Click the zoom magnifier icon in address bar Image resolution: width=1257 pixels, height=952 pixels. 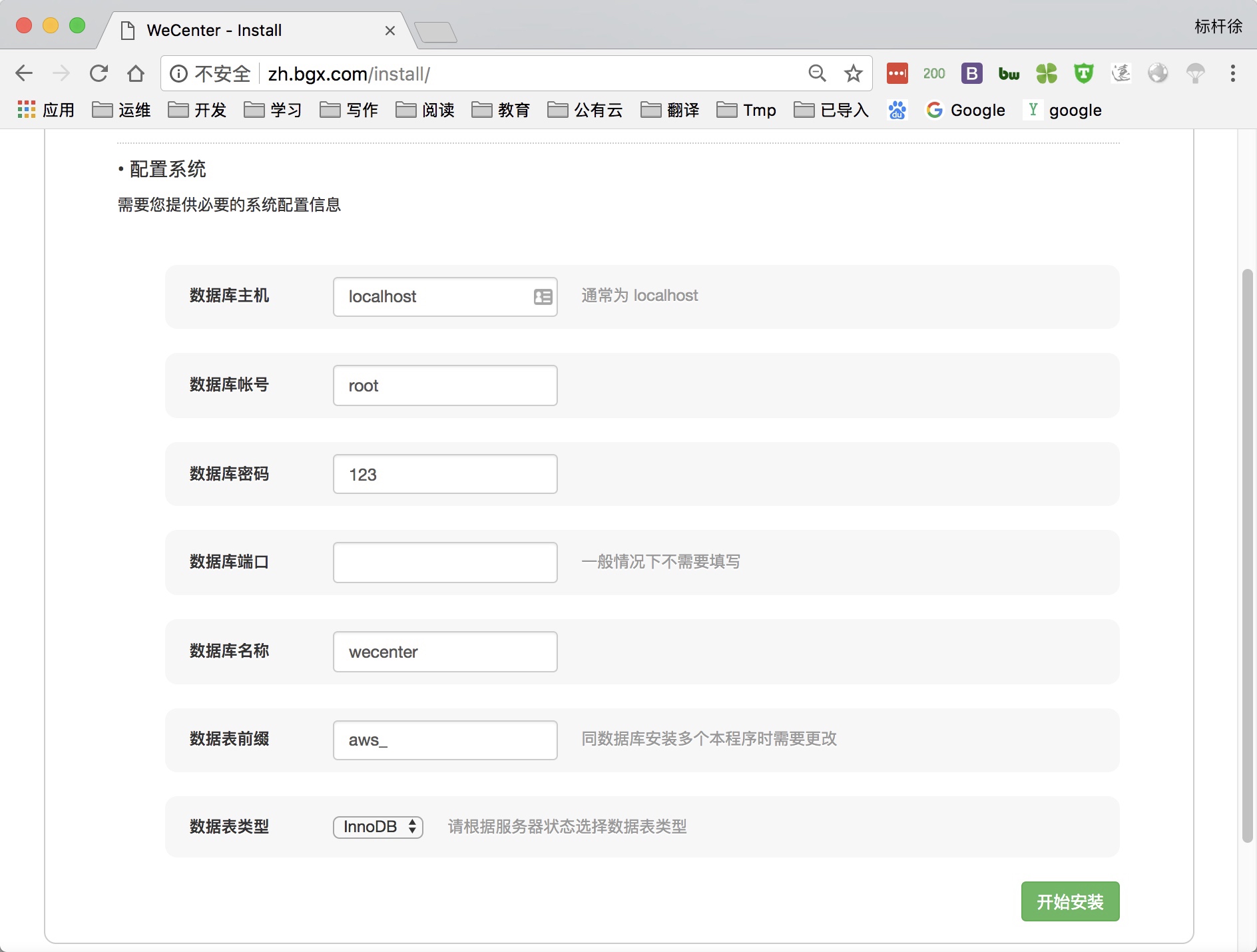(817, 73)
